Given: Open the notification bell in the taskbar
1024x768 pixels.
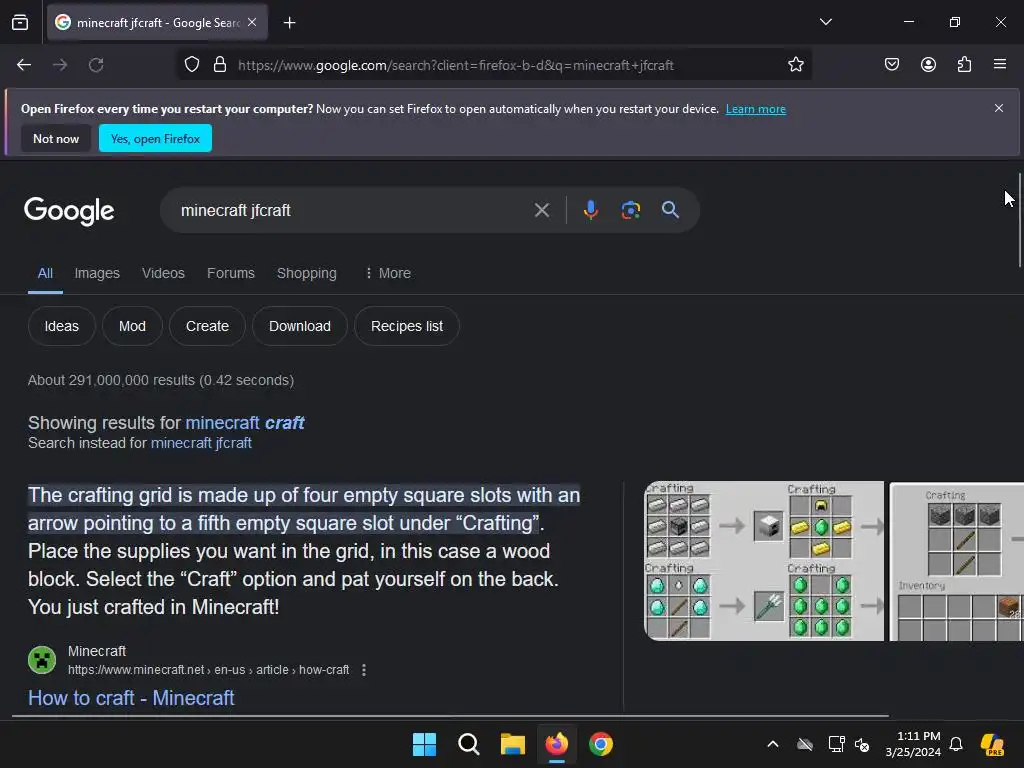Looking at the screenshot, I should coord(956,744).
